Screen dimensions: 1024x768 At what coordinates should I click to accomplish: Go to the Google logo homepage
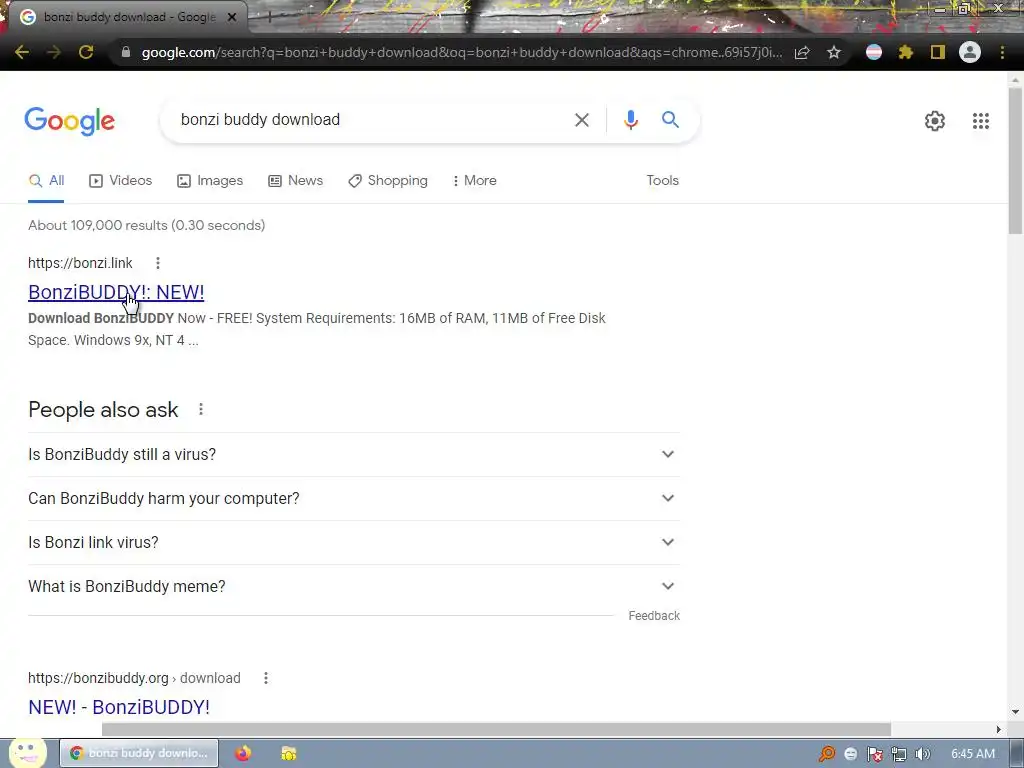pyautogui.click(x=70, y=121)
